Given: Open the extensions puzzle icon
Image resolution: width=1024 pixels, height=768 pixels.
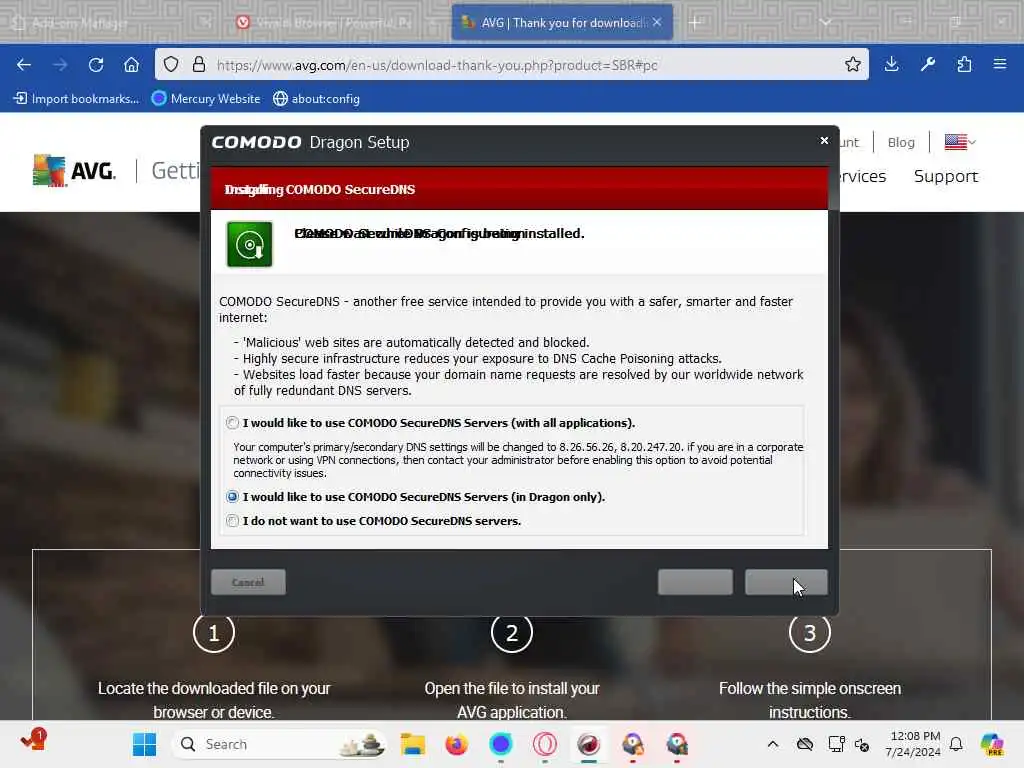Looking at the screenshot, I should 964,65.
